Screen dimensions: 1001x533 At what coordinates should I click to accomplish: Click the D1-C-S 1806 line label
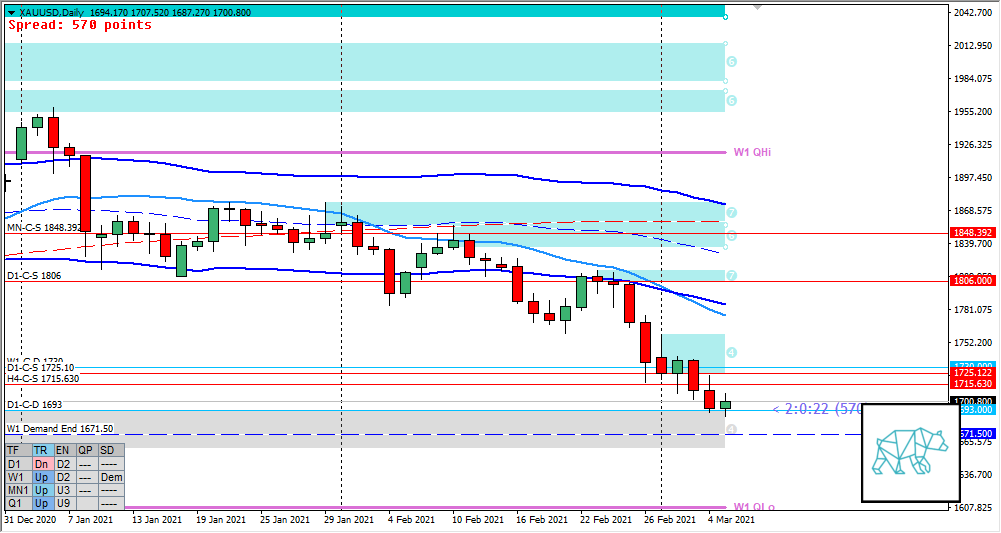click(x=34, y=275)
